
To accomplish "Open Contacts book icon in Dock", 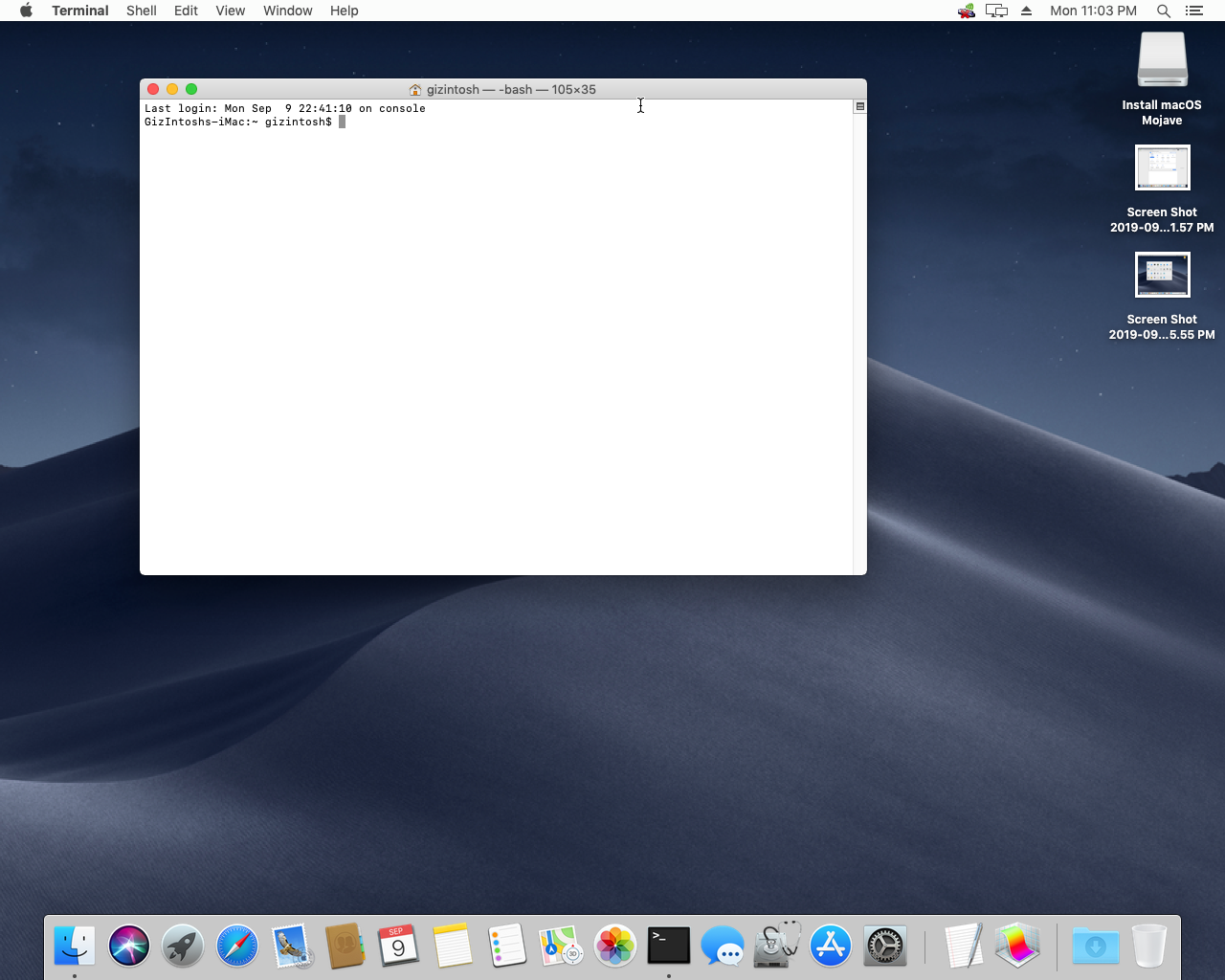I will tap(345, 947).
